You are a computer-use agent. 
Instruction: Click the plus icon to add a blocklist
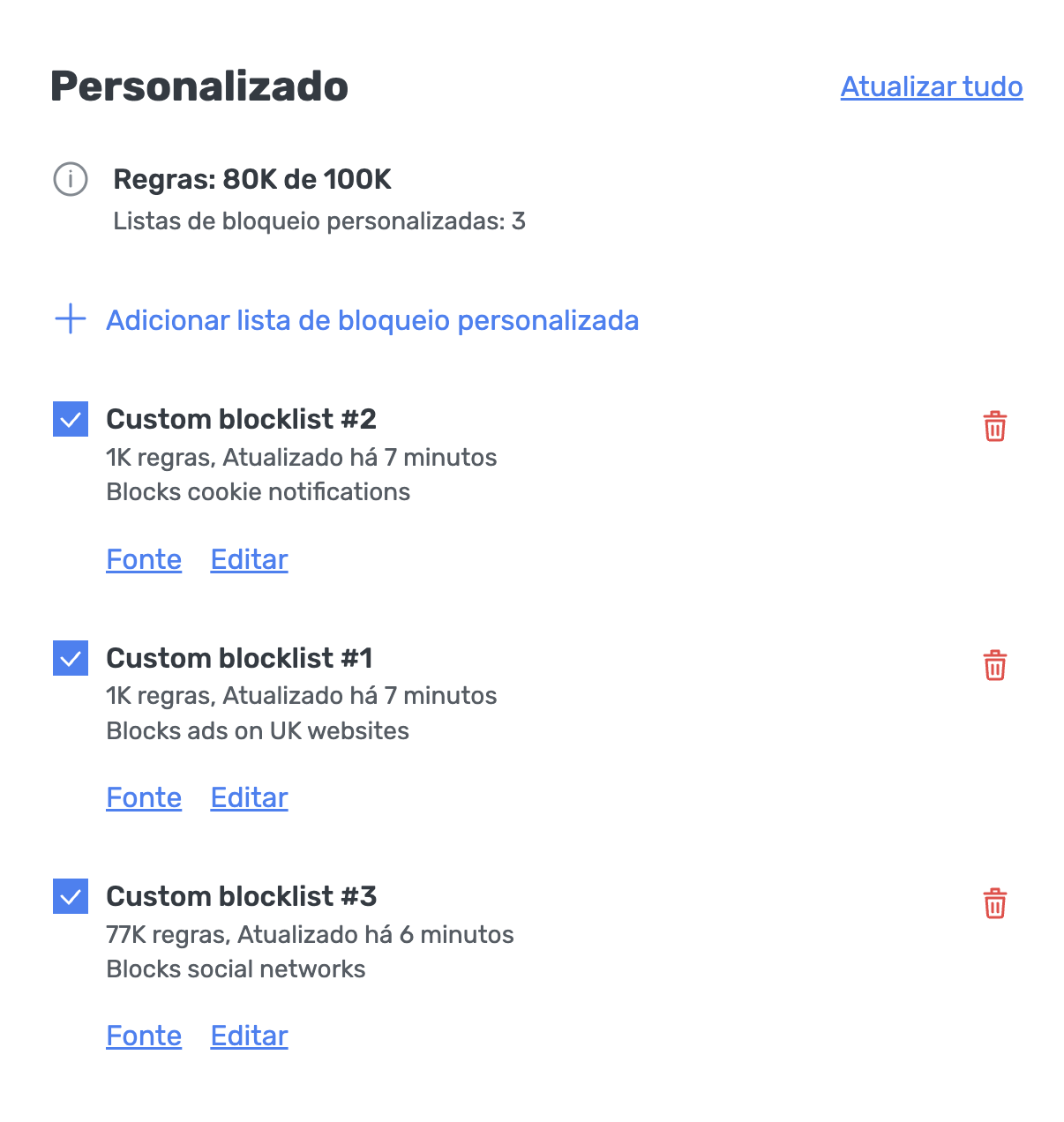pos(70,319)
